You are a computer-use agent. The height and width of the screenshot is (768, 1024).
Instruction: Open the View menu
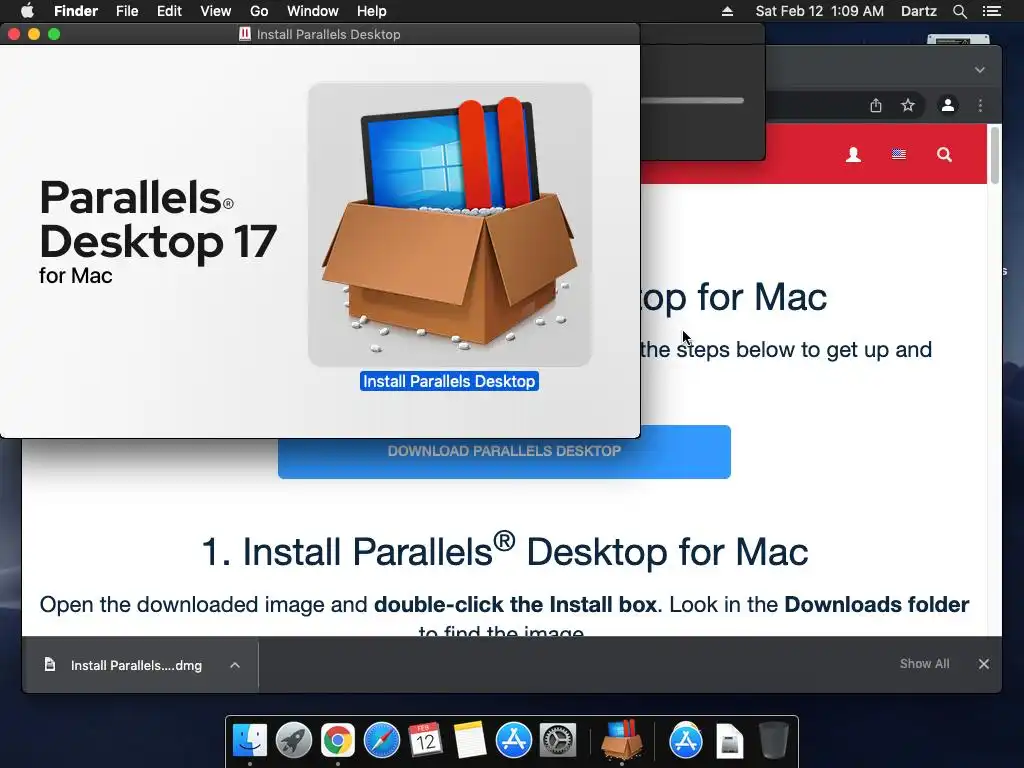tap(216, 11)
